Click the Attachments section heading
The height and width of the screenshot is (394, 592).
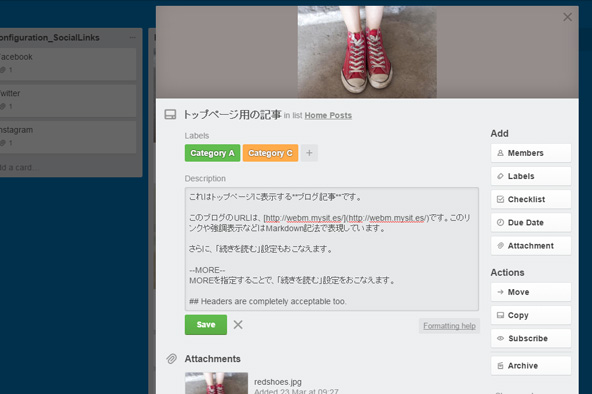213,359
